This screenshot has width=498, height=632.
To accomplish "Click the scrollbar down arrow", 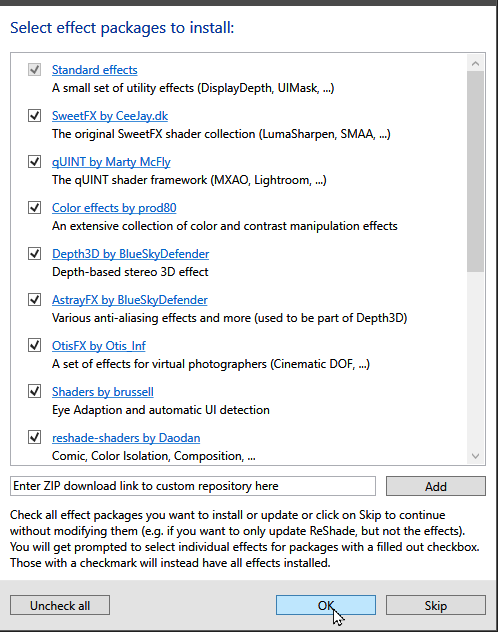I will pos(475,456).
